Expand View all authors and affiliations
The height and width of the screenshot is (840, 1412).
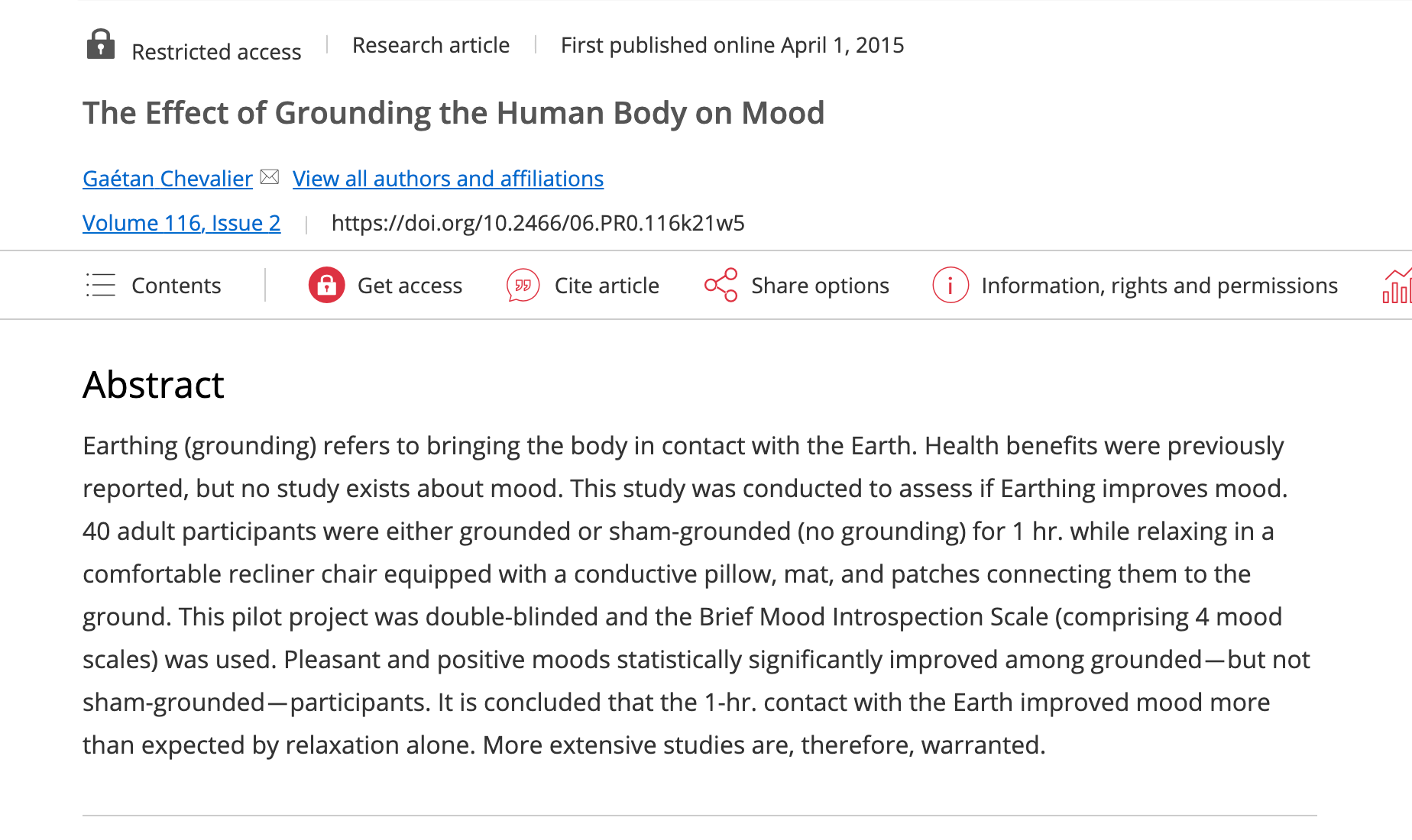point(448,179)
